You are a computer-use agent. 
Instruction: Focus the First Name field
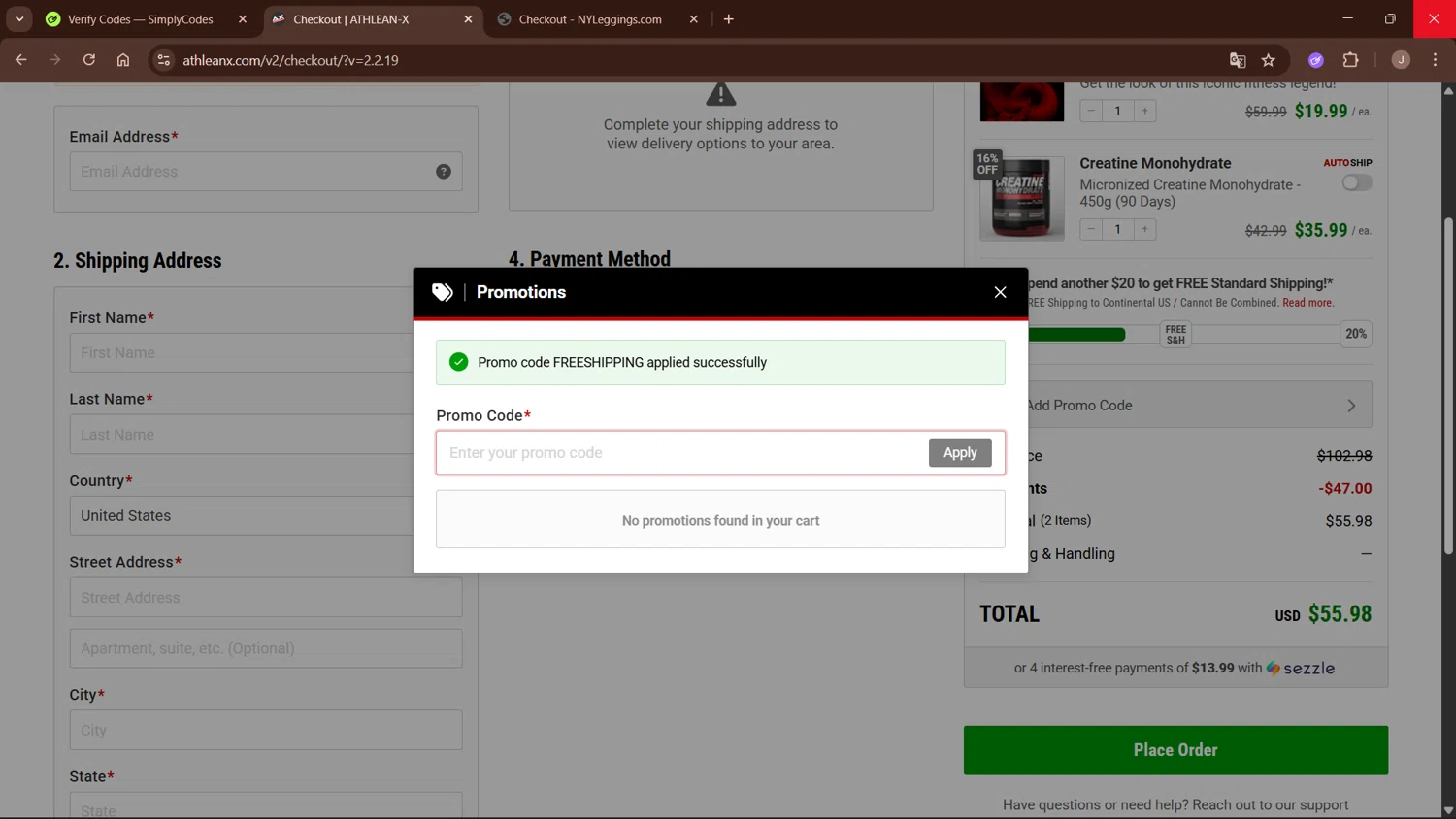242,353
